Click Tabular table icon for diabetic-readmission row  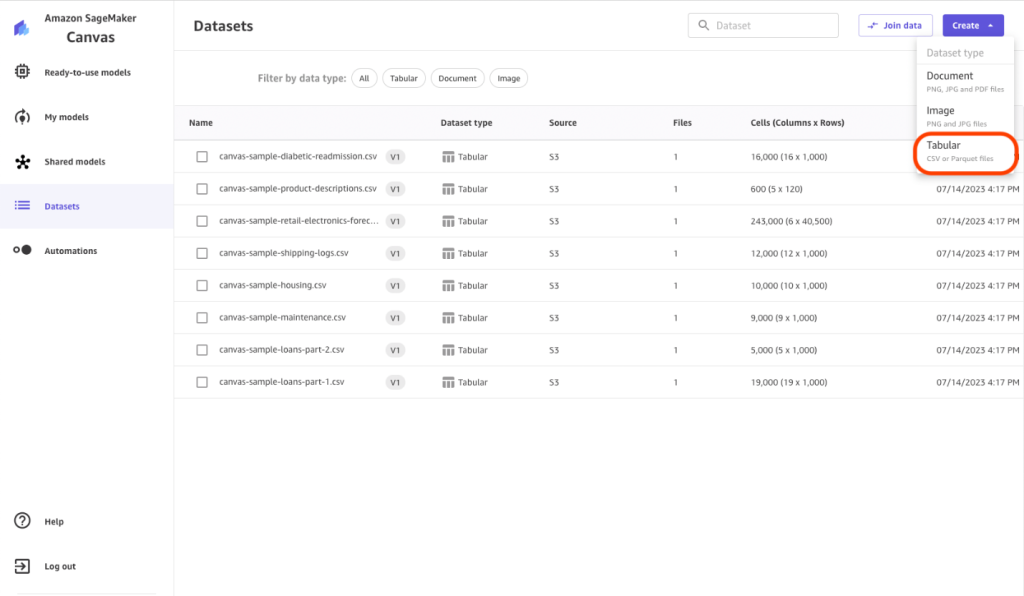click(448, 157)
